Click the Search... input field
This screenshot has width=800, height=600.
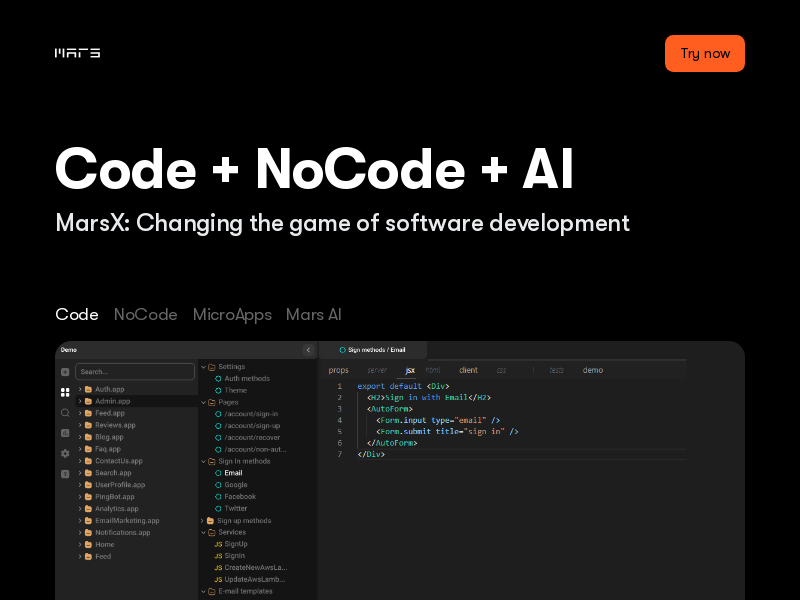coord(135,371)
